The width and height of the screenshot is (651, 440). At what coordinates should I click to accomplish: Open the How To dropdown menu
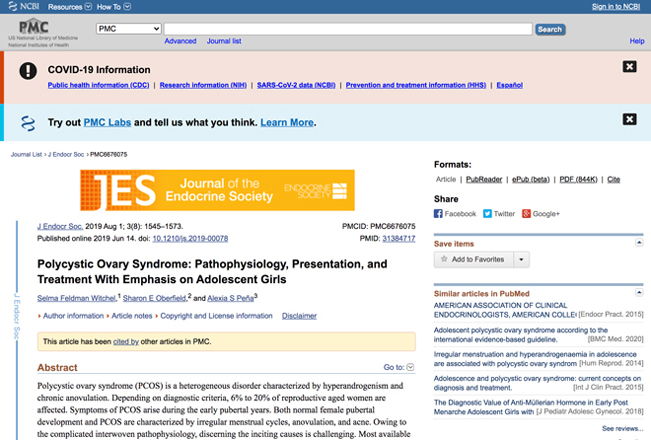(114, 7)
